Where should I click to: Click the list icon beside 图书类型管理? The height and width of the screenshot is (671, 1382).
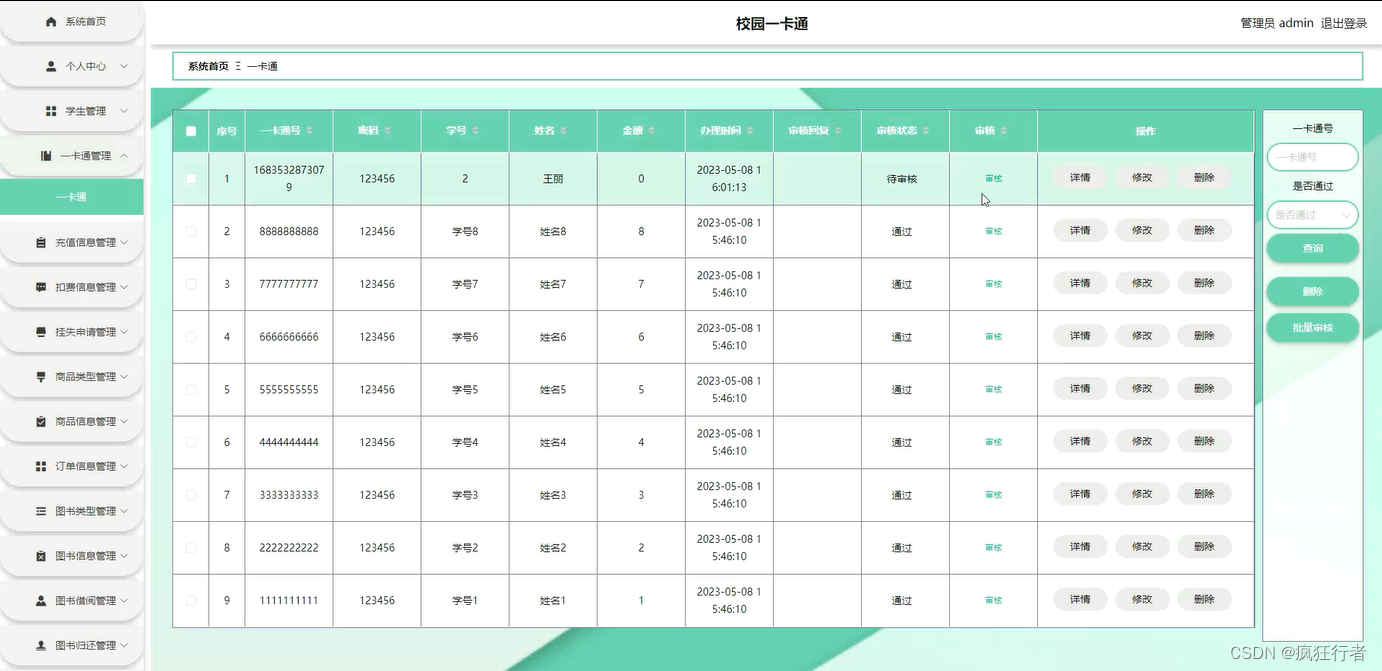[41, 511]
